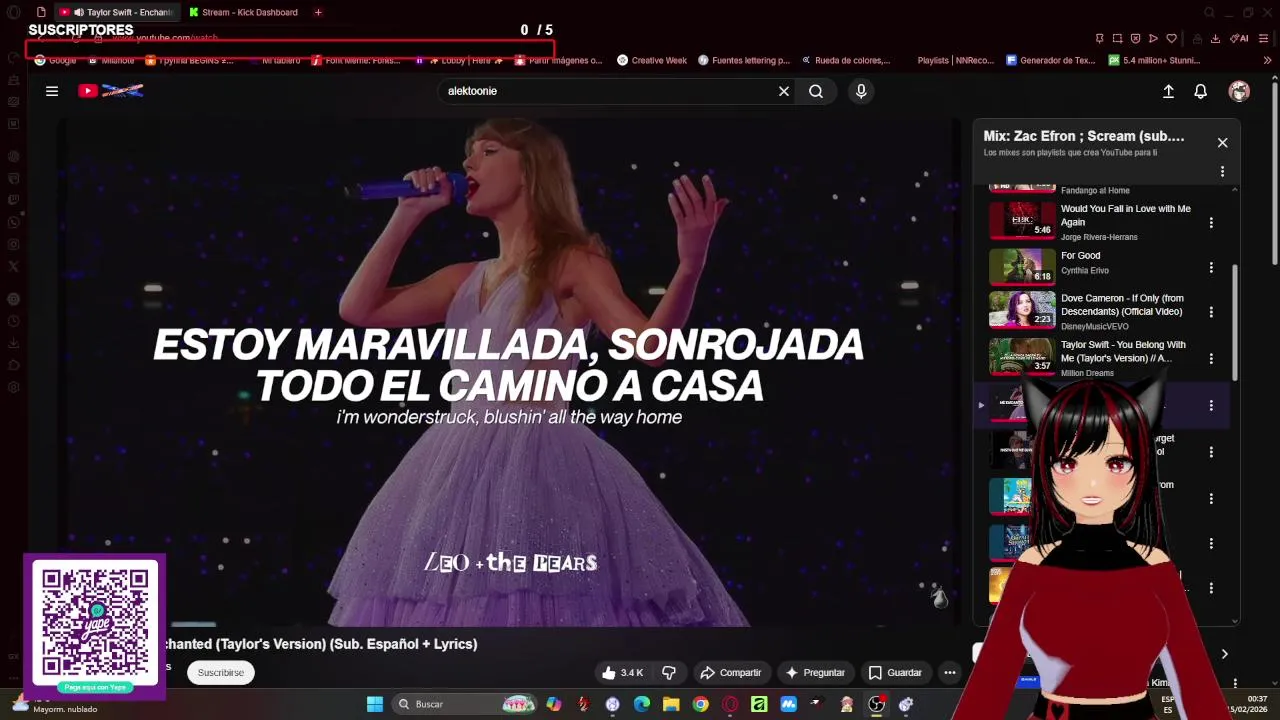Open the '5.4 million+ Stunni...' bookmark
This screenshot has width=1280, height=720.
(1154, 60)
